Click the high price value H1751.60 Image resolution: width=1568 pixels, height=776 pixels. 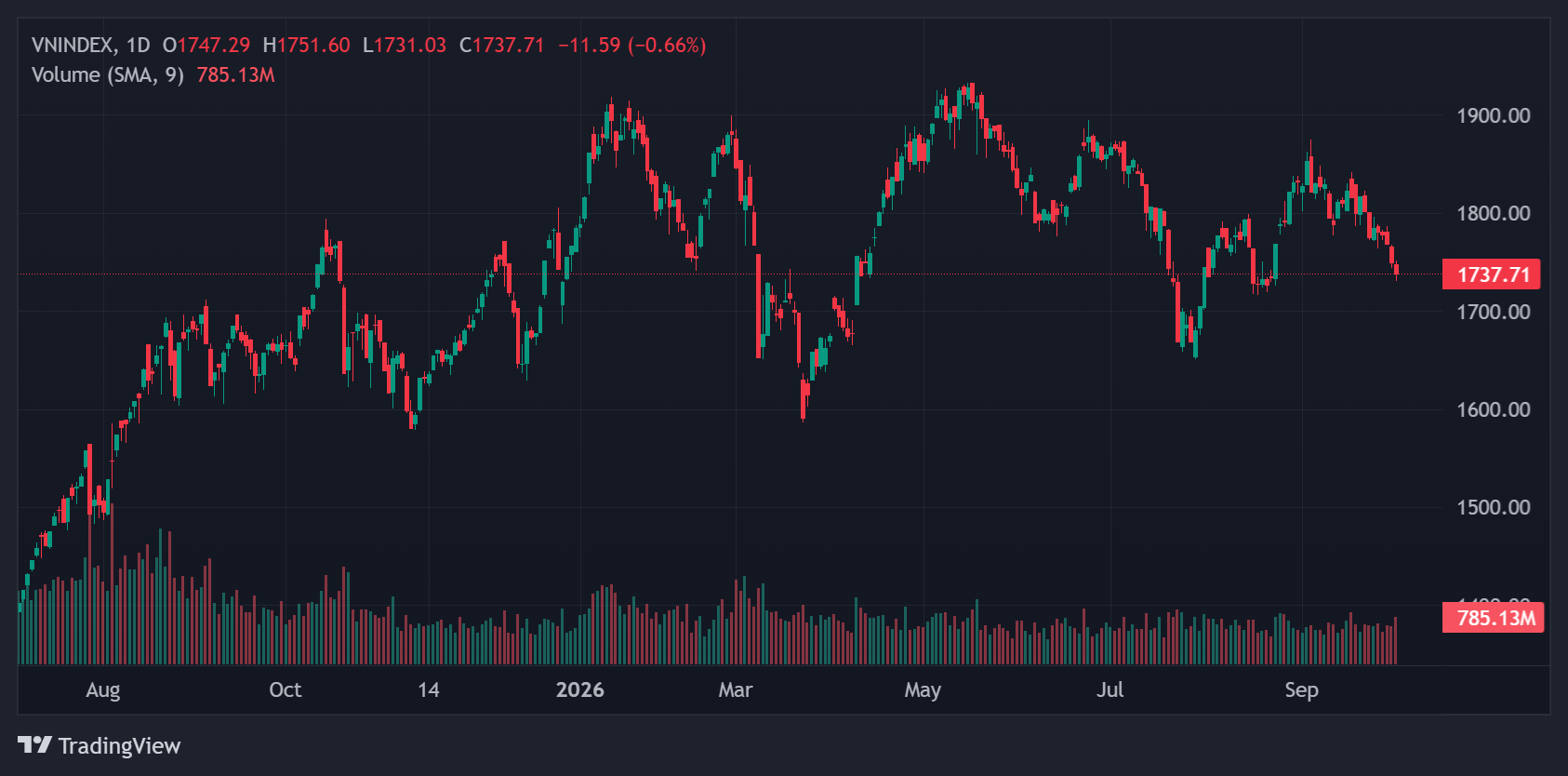tap(307, 45)
